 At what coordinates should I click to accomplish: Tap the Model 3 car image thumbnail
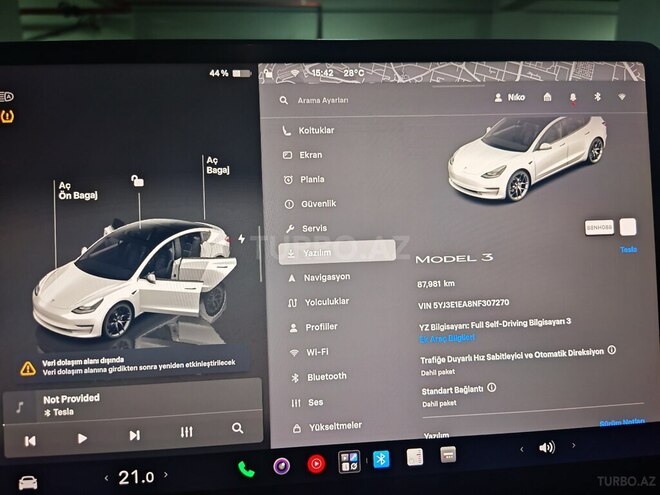point(528,159)
